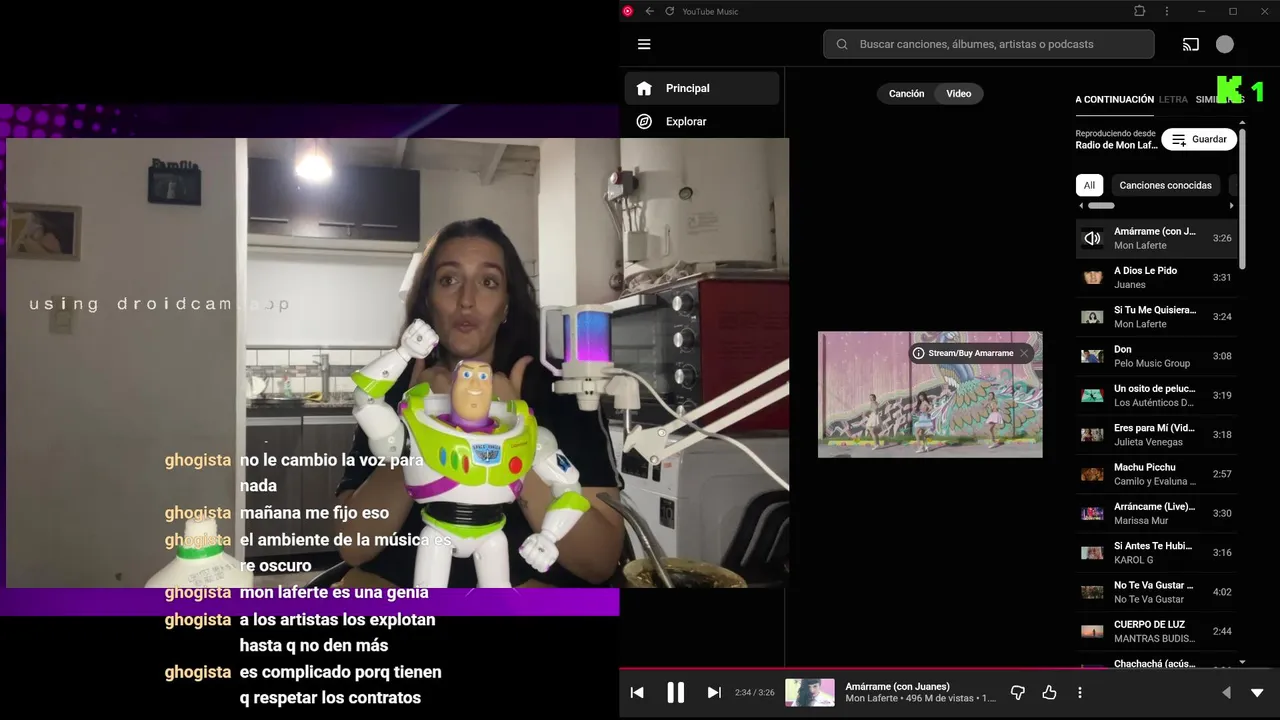Dismiss the Stream/Buy Amarrame card
The width and height of the screenshot is (1280, 720).
[1024, 353]
